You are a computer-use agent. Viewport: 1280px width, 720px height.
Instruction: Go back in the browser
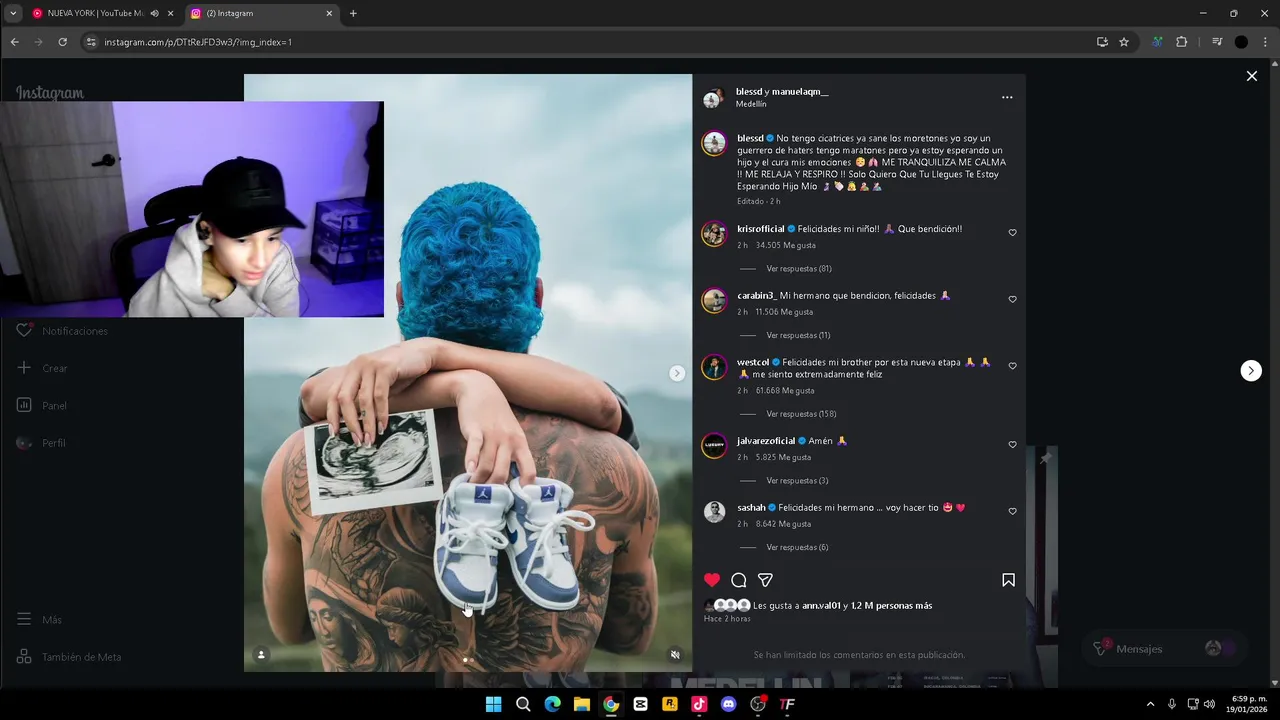coord(14,42)
